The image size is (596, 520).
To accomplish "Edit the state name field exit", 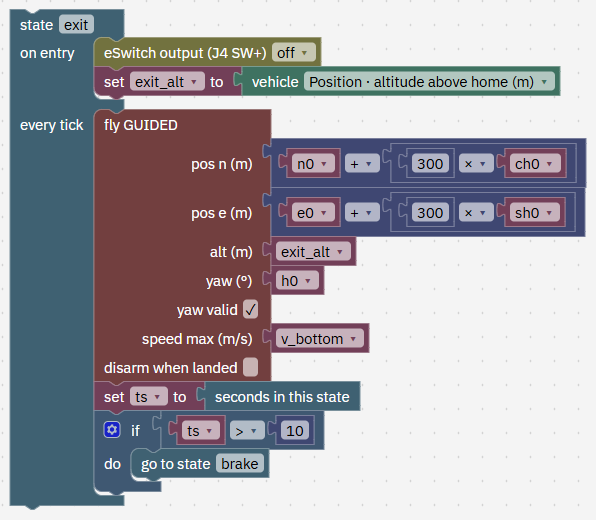I will tap(76, 25).
